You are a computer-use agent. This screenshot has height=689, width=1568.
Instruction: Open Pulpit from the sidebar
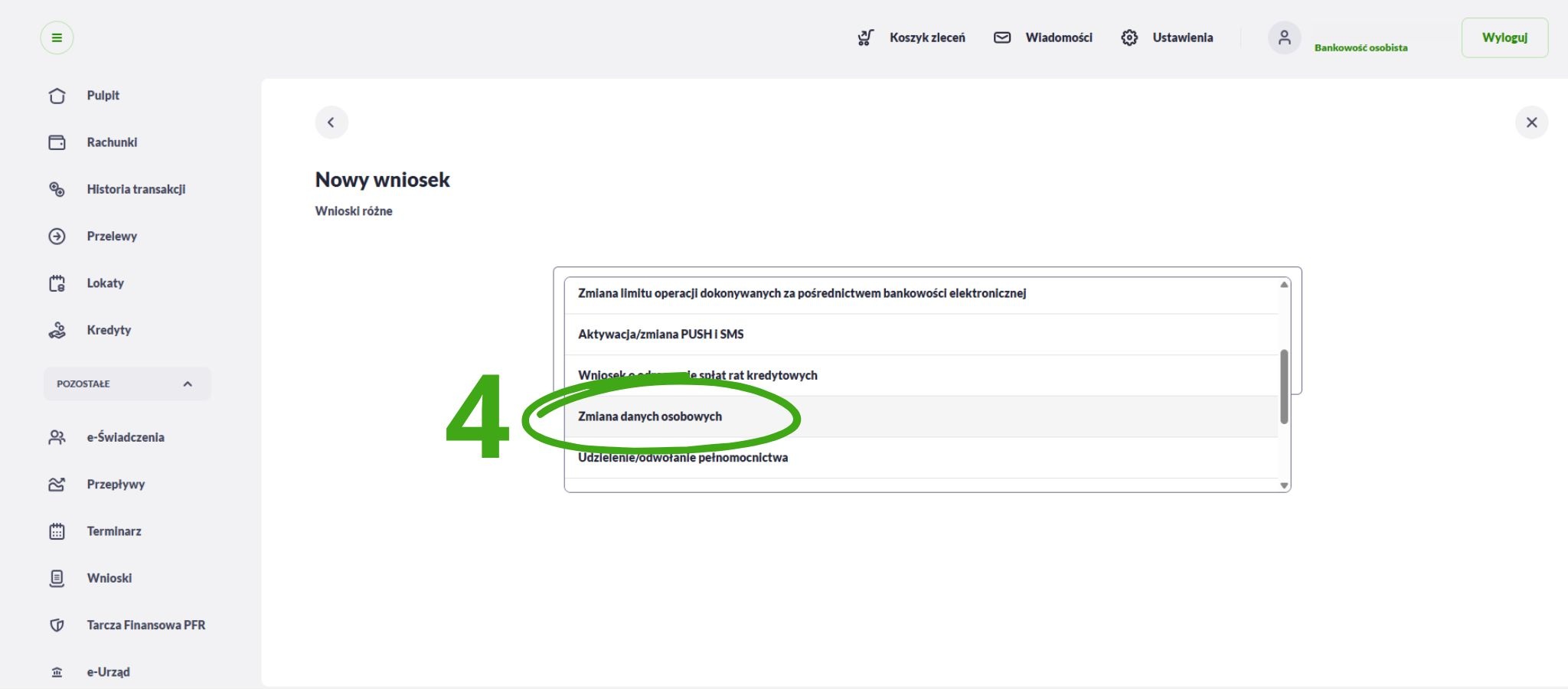pyautogui.click(x=103, y=96)
